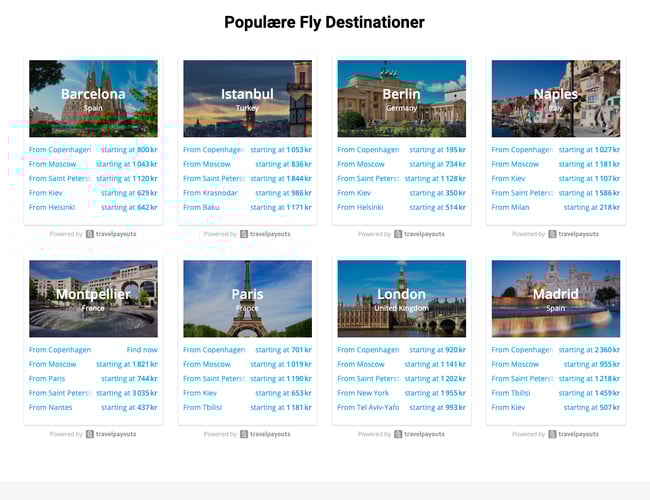Click travelpayouts logo icon under Paris card
The width and height of the screenshot is (650, 500).
244,434
